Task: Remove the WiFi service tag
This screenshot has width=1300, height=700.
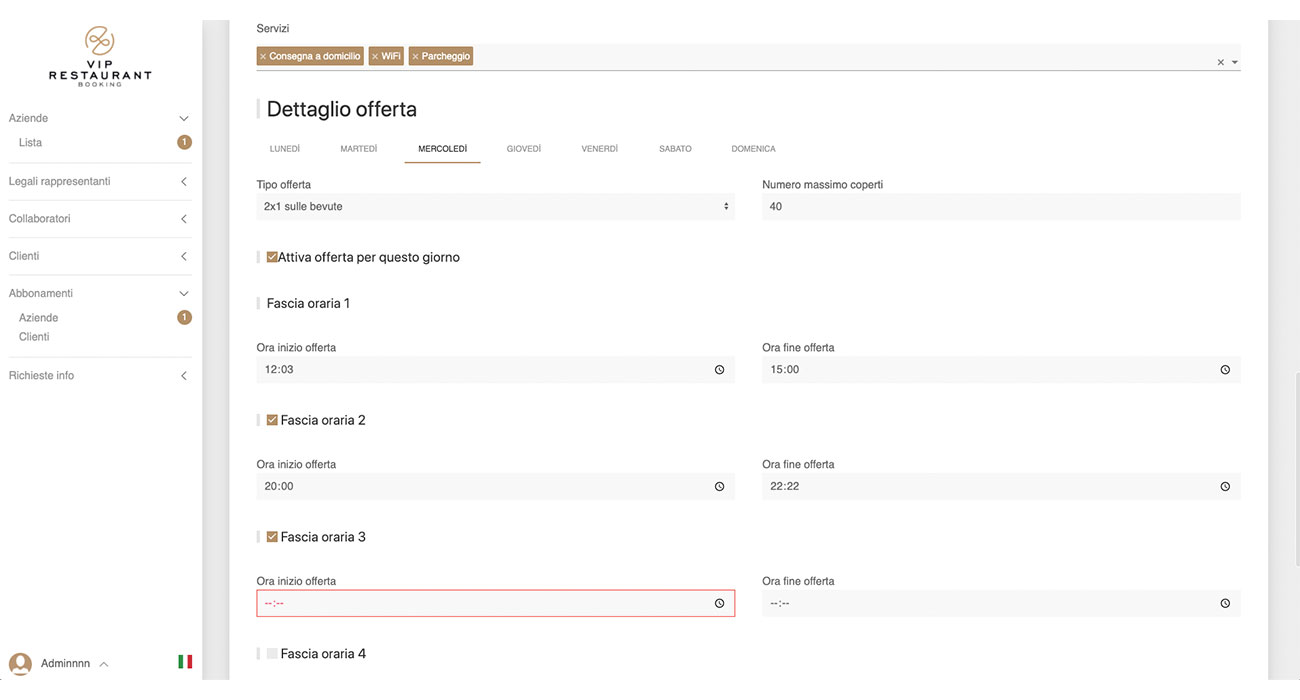Action: click(375, 57)
